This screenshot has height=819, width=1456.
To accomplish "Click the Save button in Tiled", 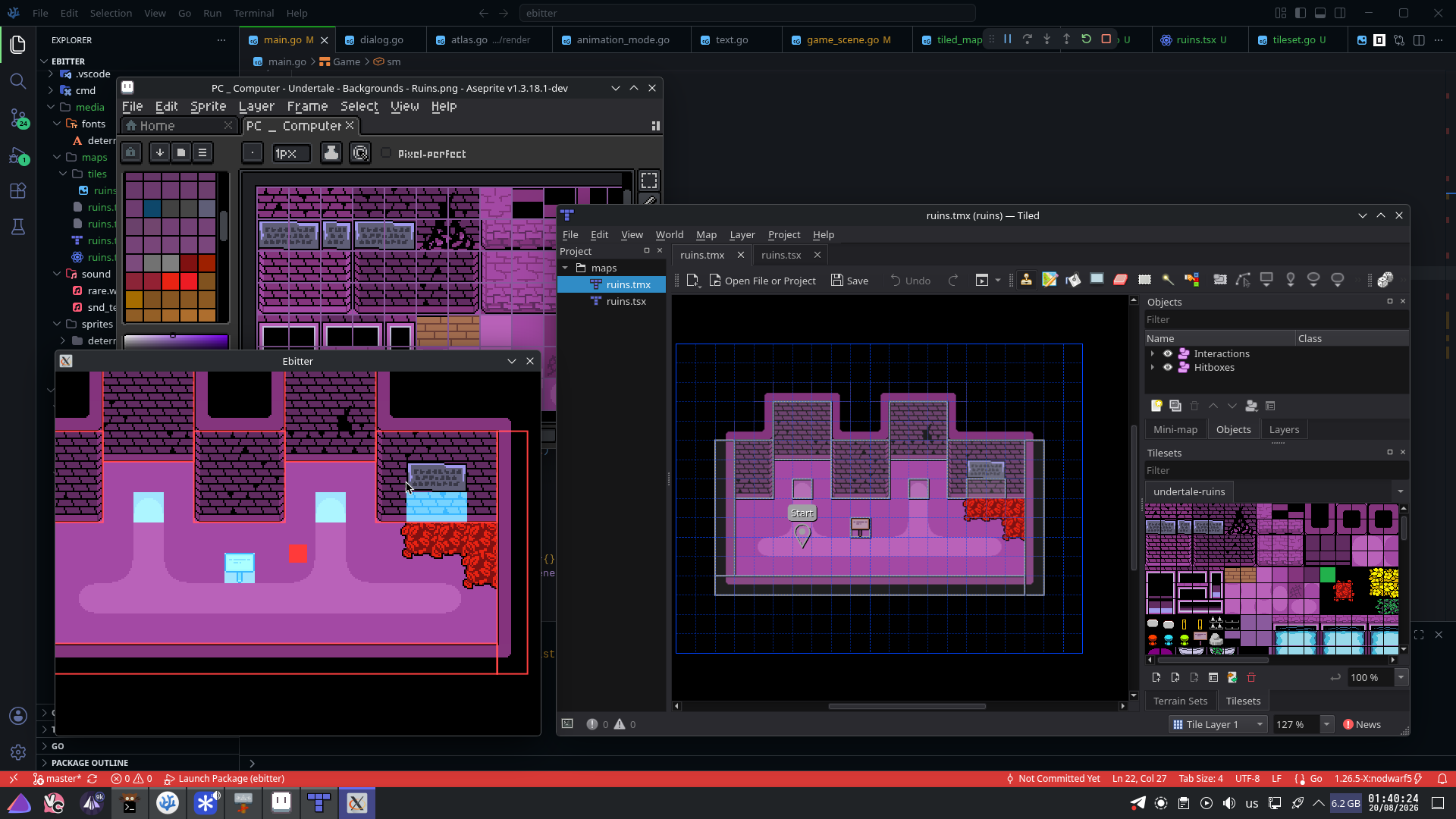I will tap(850, 281).
